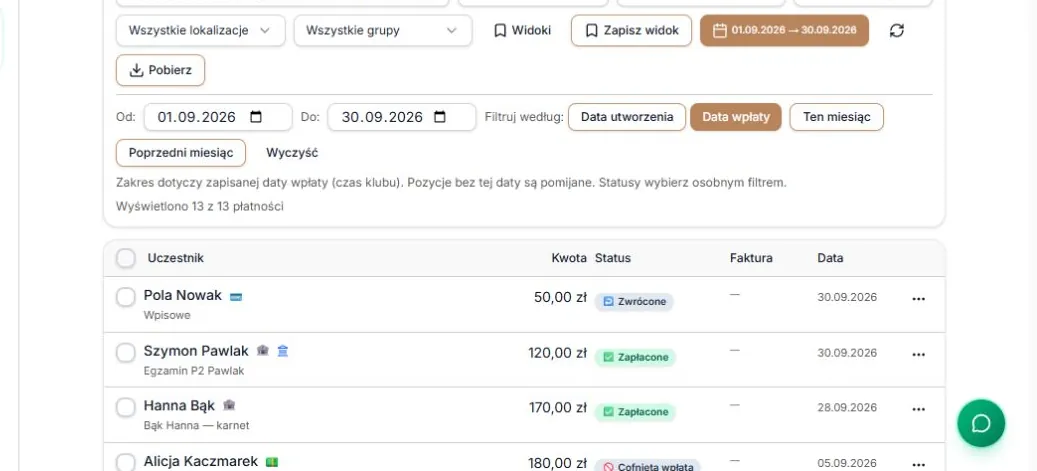
Task: Click card payment icon next to Pola Nowak
Action: 235,297
